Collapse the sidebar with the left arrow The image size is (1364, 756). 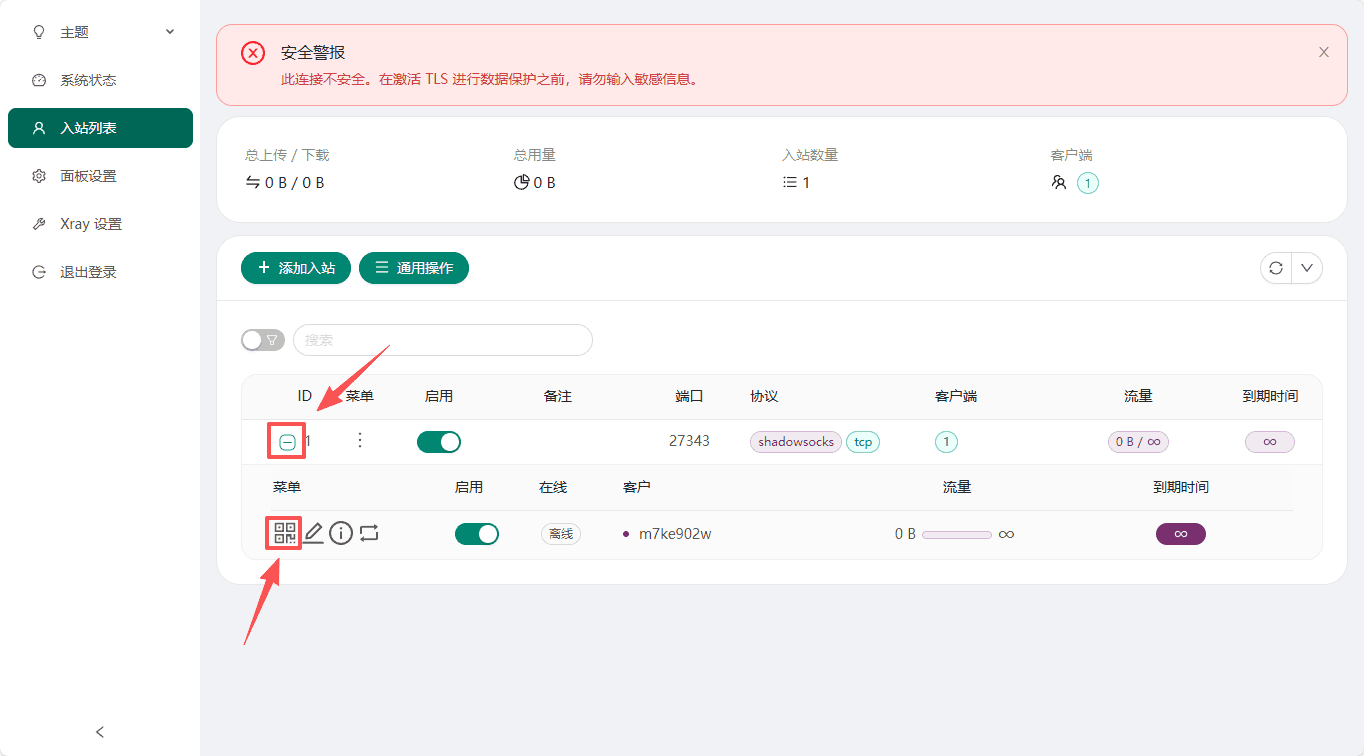(99, 732)
